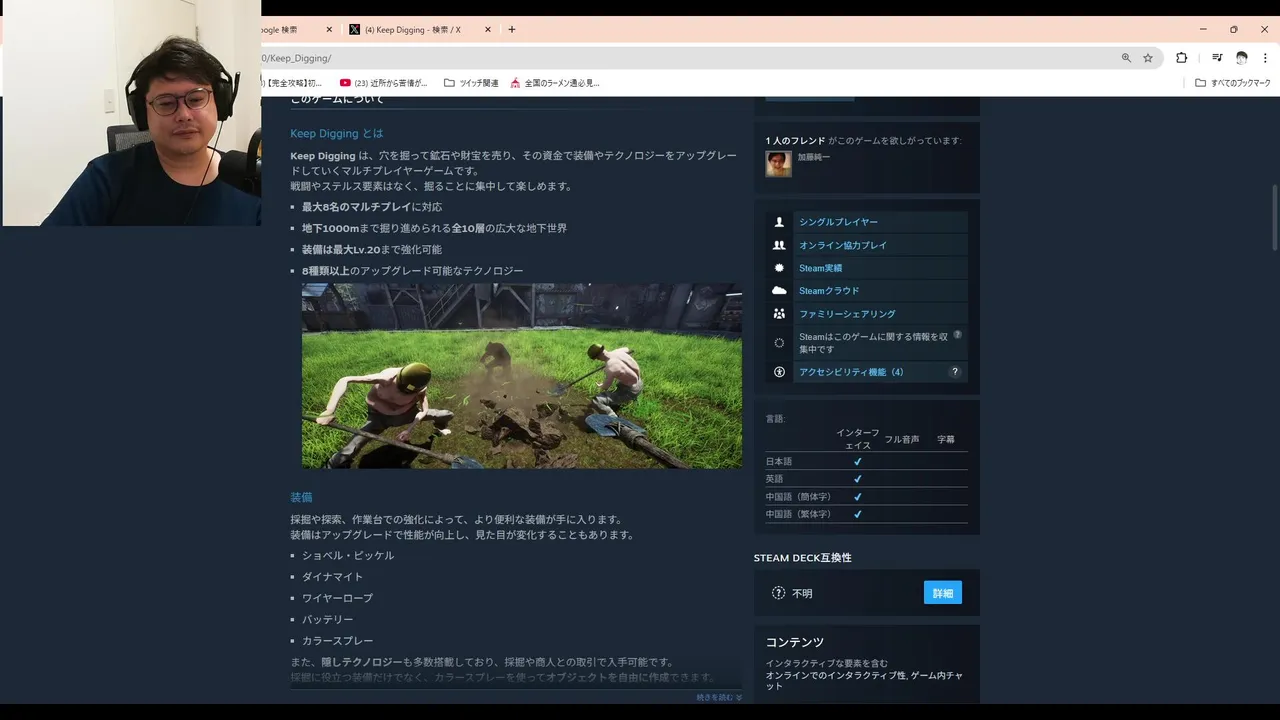Close the Keep Digging X search tab
The image size is (1280, 720).
tap(488, 30)
